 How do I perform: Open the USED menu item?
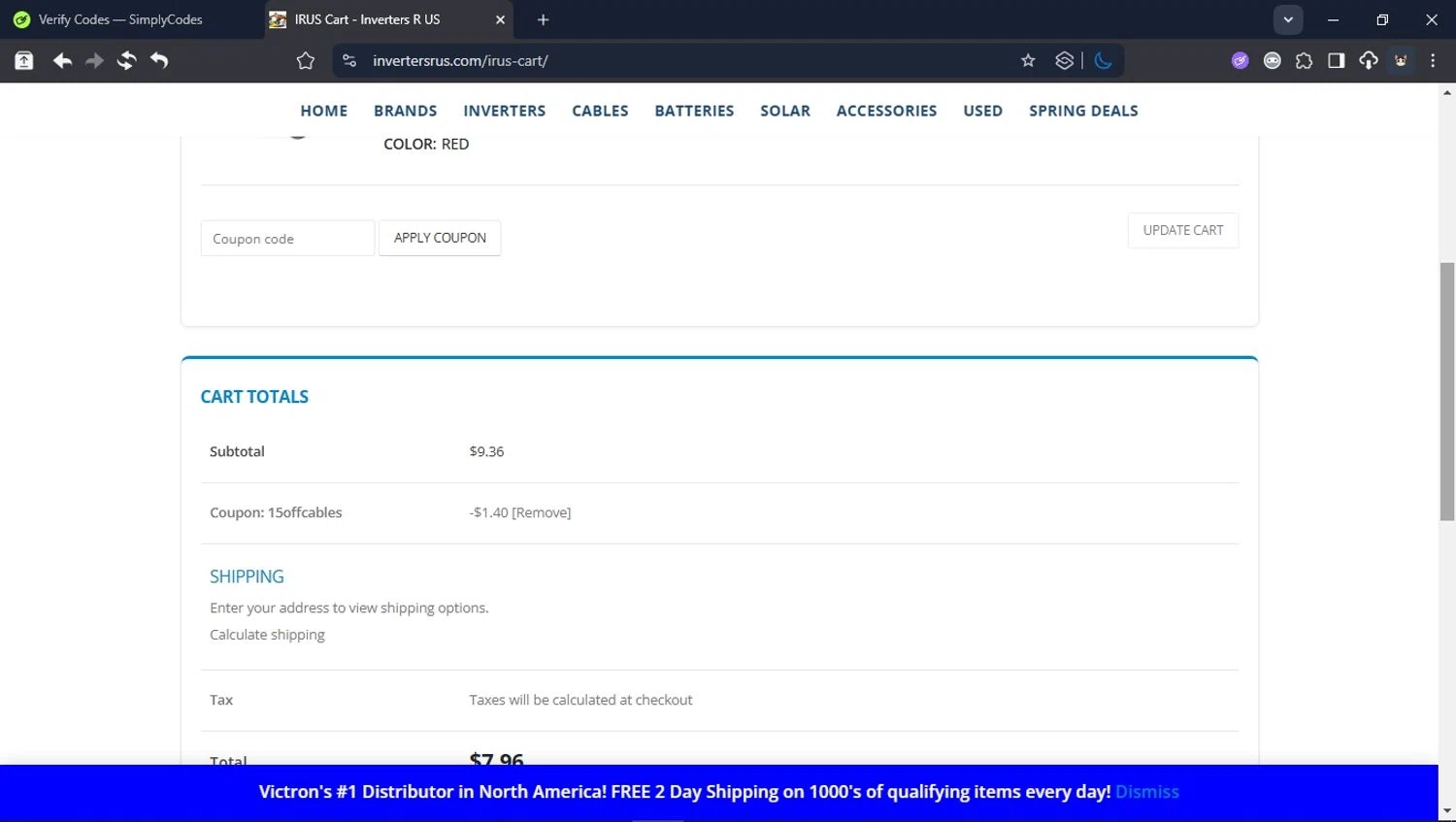point(982,111)
